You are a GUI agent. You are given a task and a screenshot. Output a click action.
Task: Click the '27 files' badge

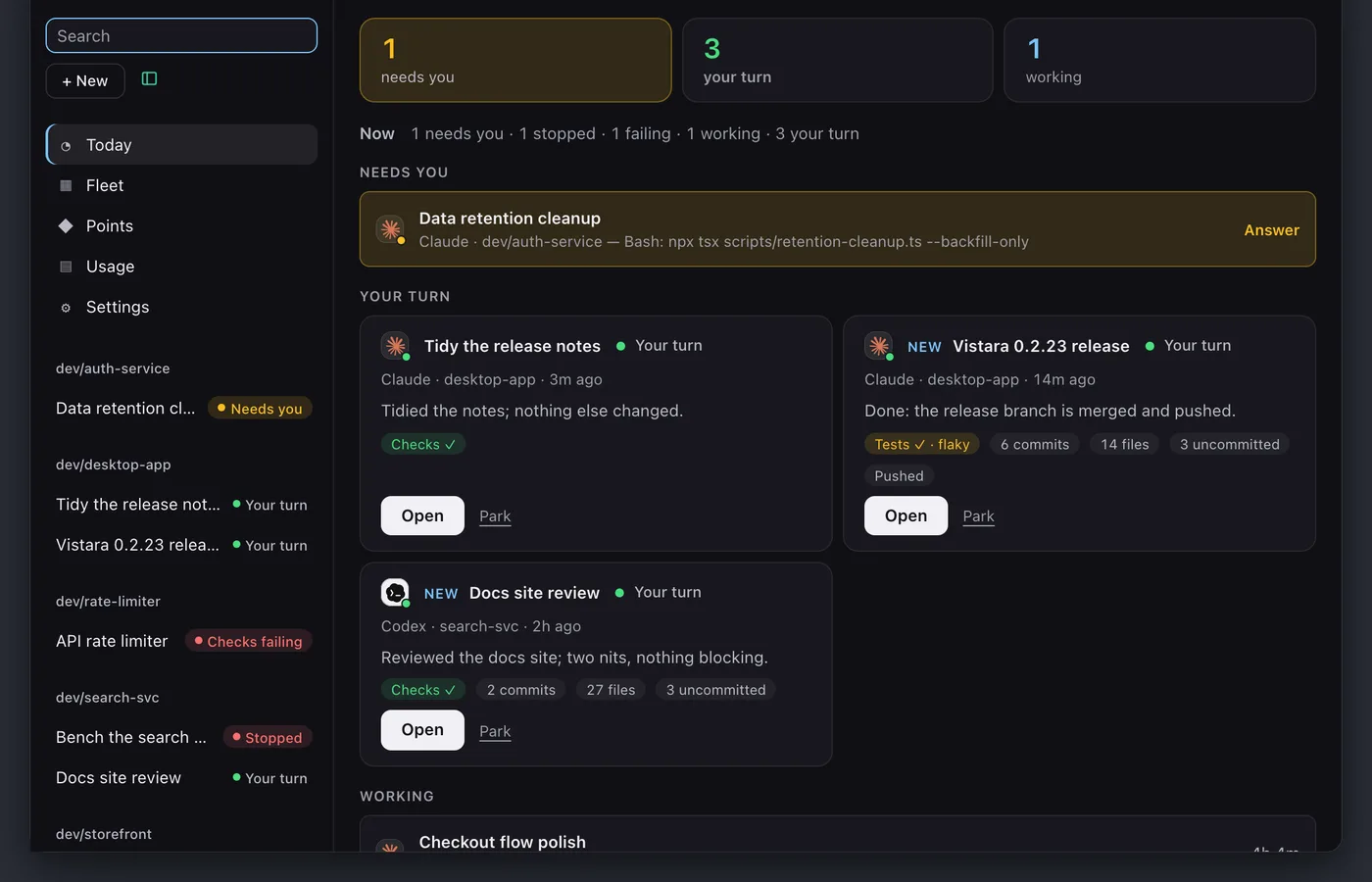(611, 690)
